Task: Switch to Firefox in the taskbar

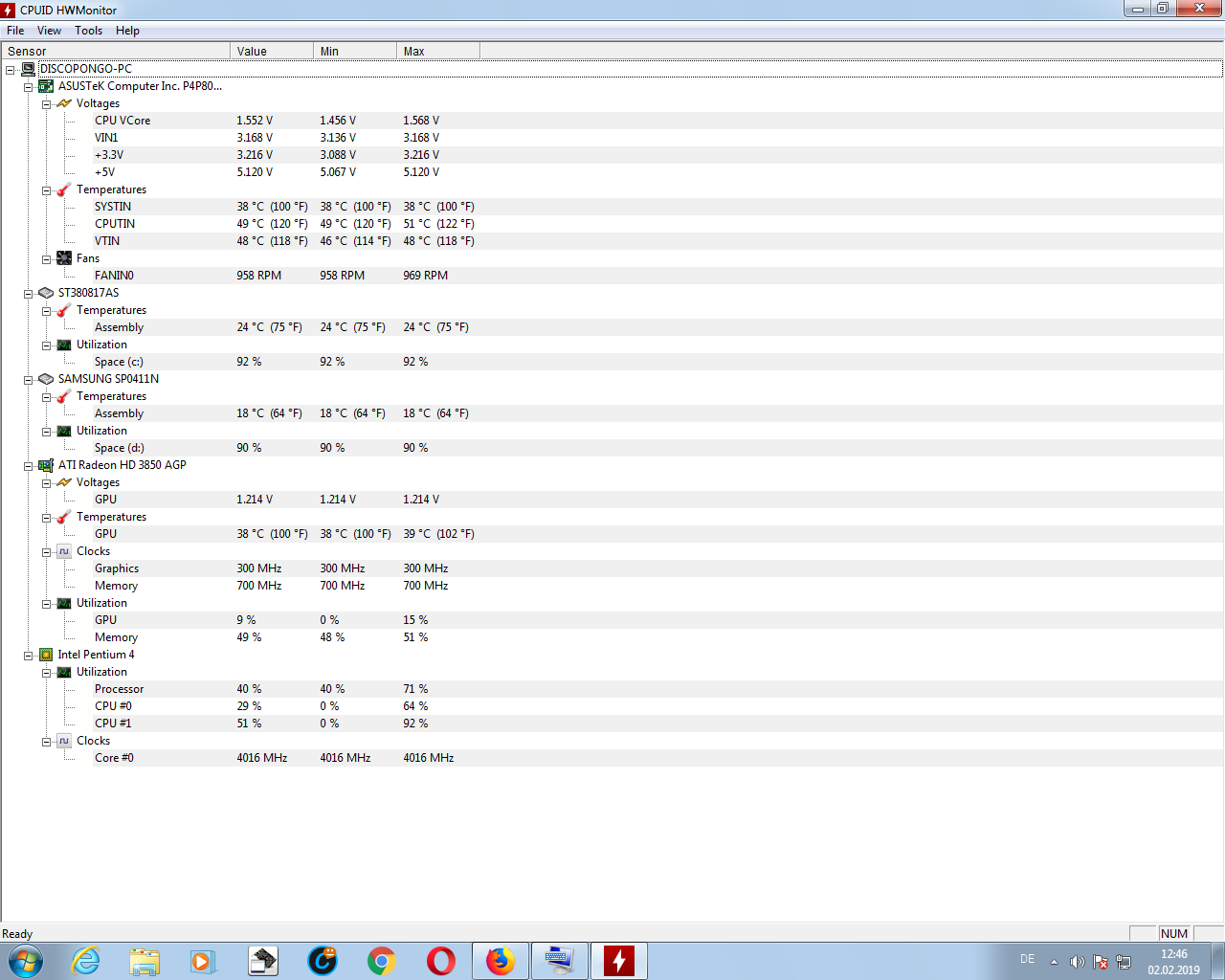Action: [x=501, y=961]
